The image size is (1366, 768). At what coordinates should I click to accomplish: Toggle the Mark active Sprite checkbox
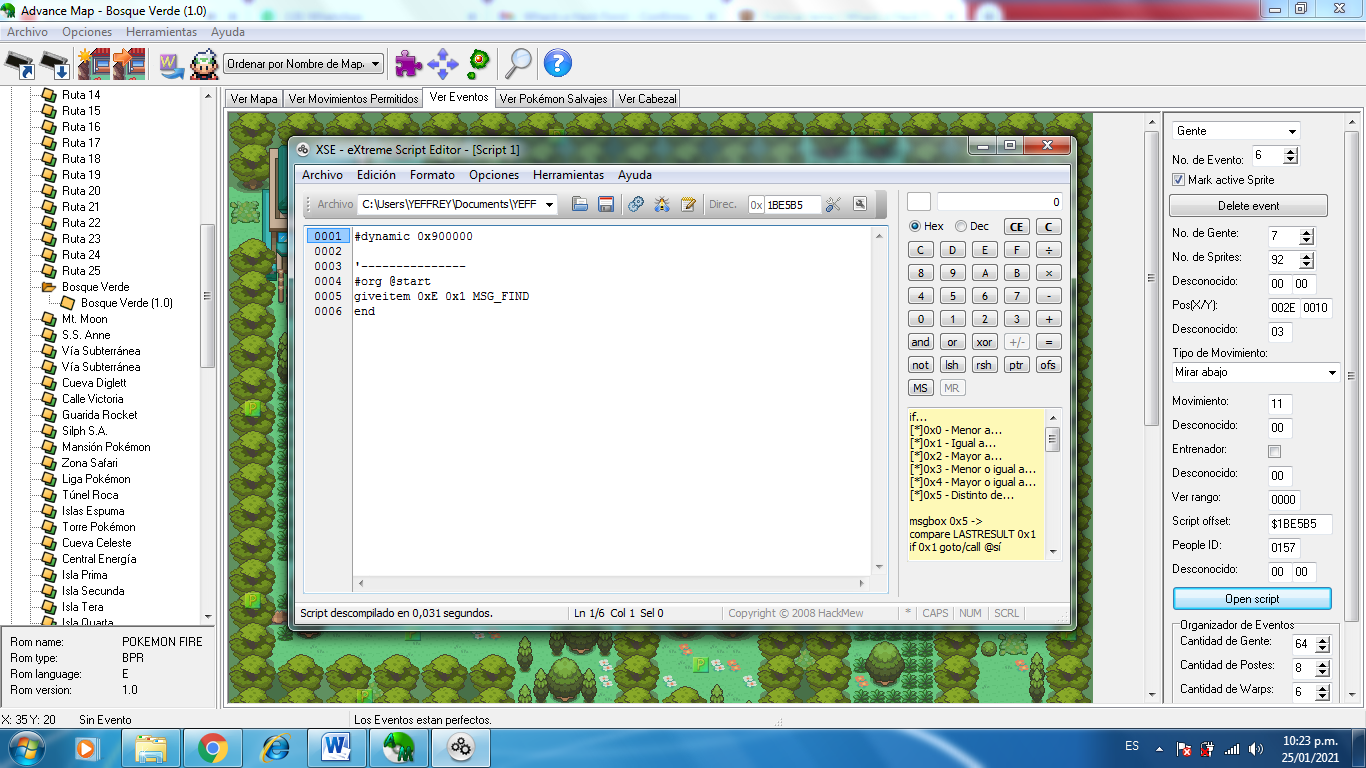(x=1178, y=180)
